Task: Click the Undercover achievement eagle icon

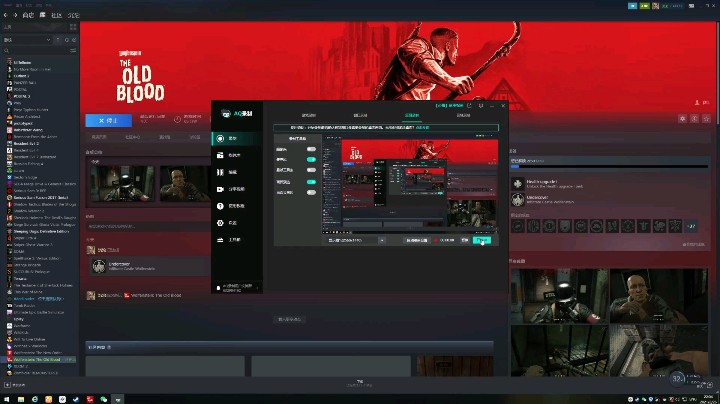Action: point(518,200)
